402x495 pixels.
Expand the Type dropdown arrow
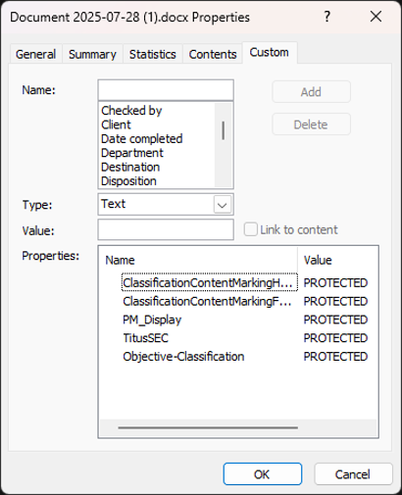(x=222, y=204)
